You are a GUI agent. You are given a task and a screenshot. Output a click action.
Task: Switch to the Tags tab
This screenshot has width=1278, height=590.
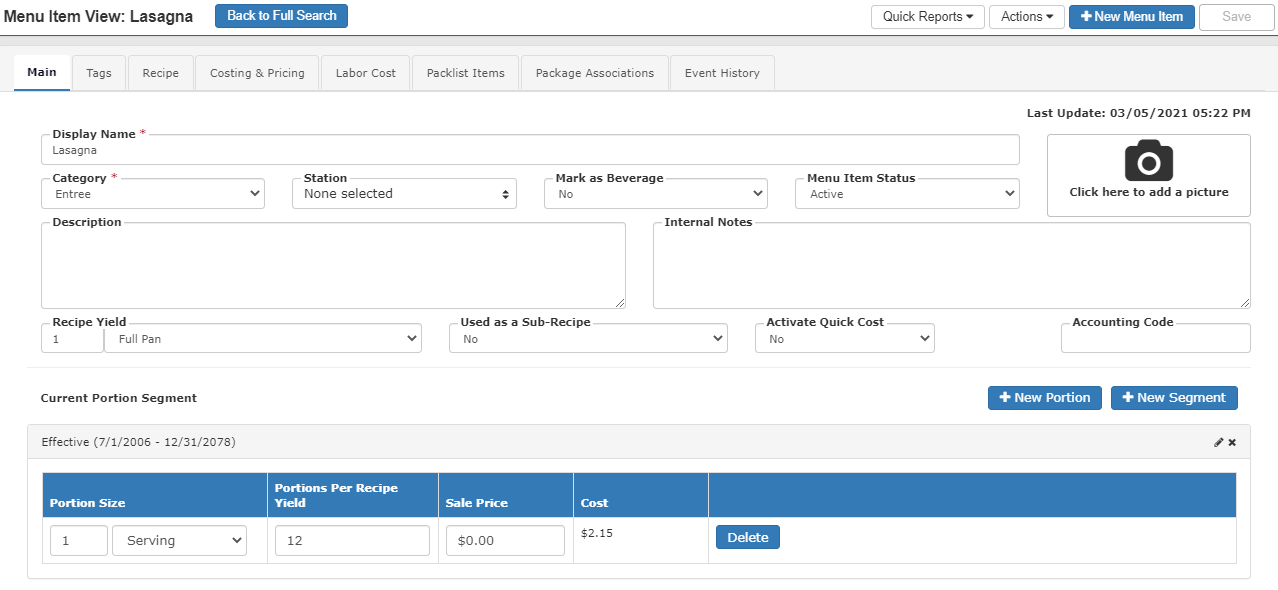(99, 73)
